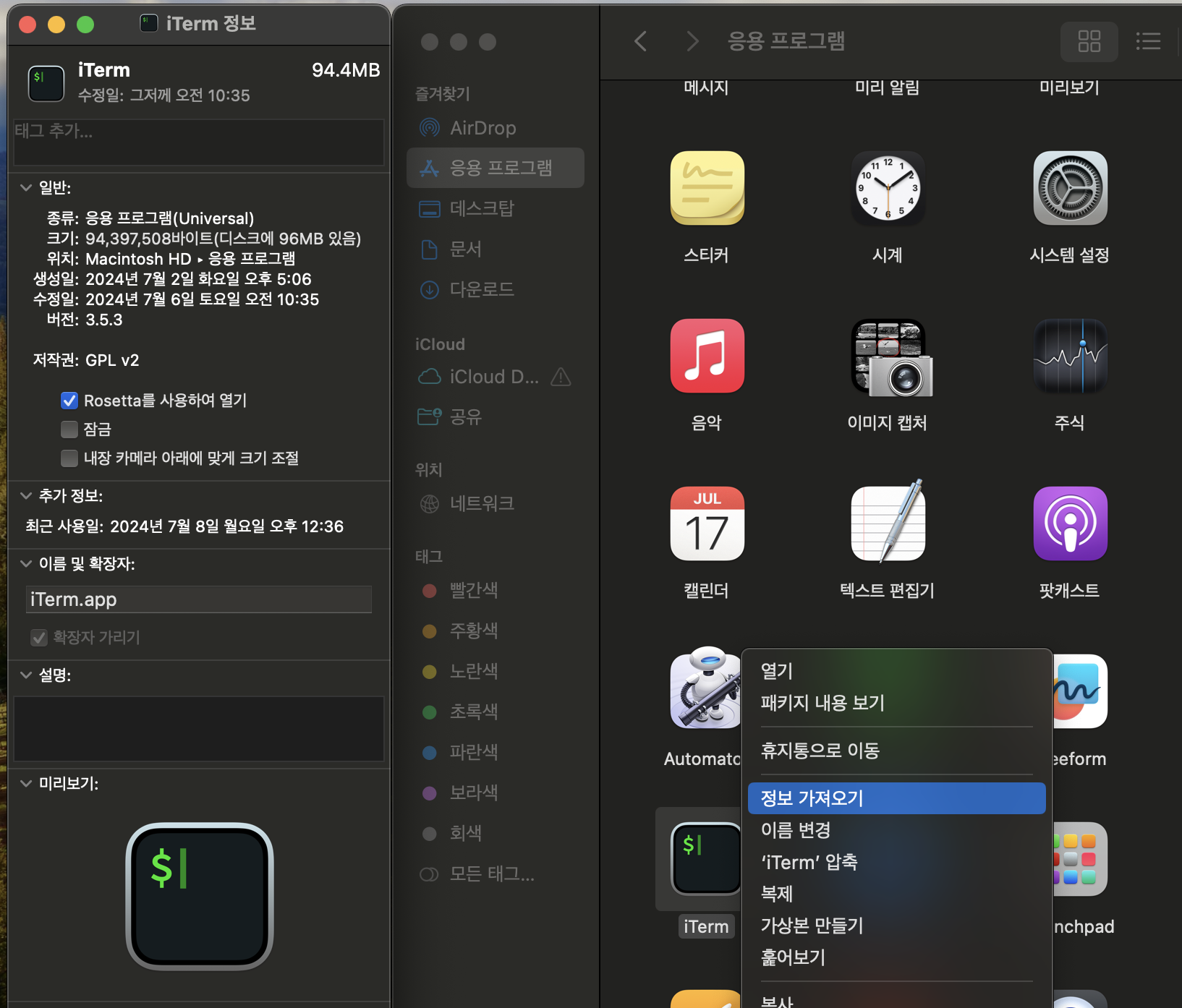Open the 시스템 설정 app icon
This screenshot has width=1182, height=1008.
1070,188
